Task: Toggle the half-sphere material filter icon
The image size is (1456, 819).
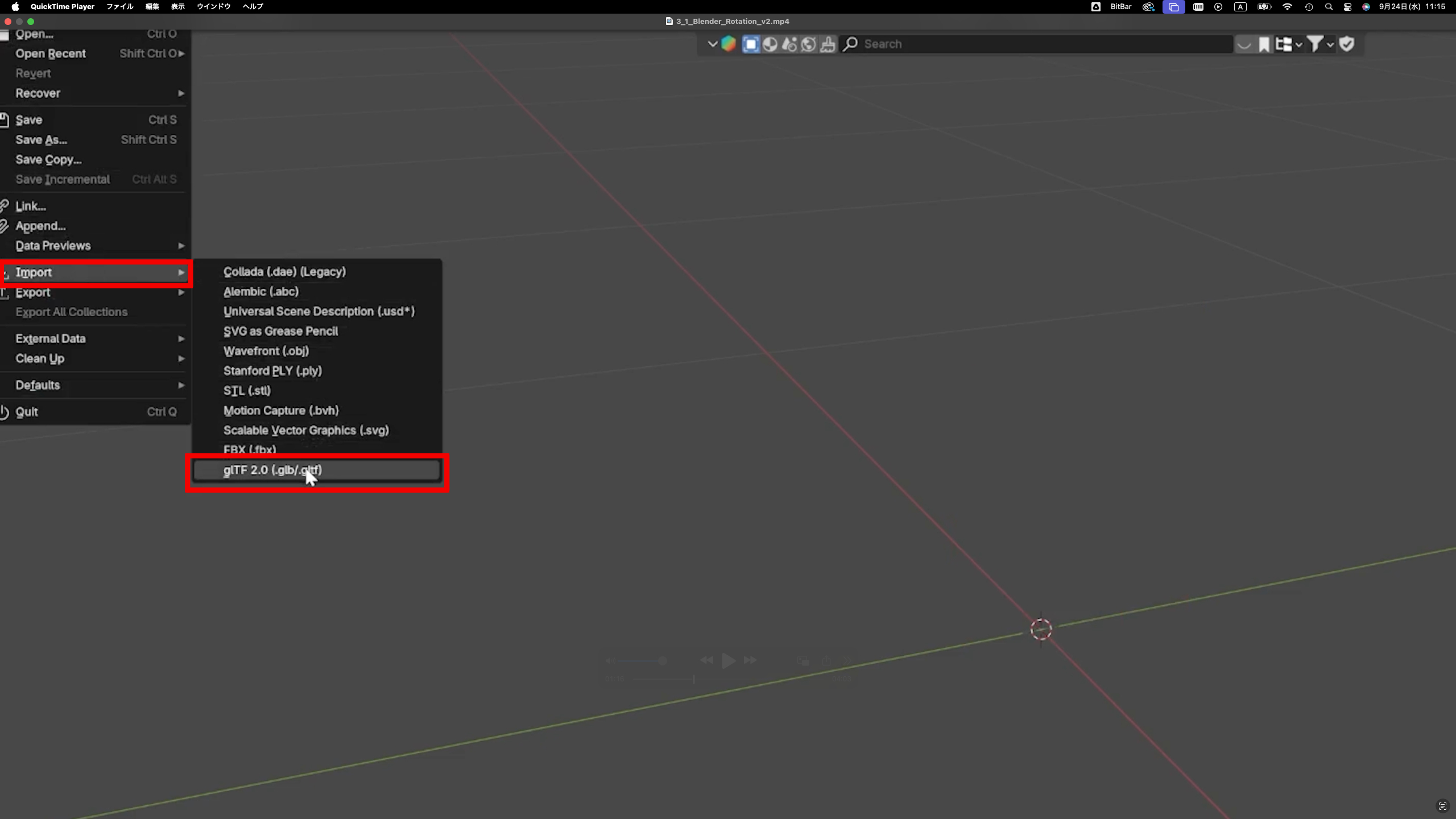Action: [x=770, y=44]
